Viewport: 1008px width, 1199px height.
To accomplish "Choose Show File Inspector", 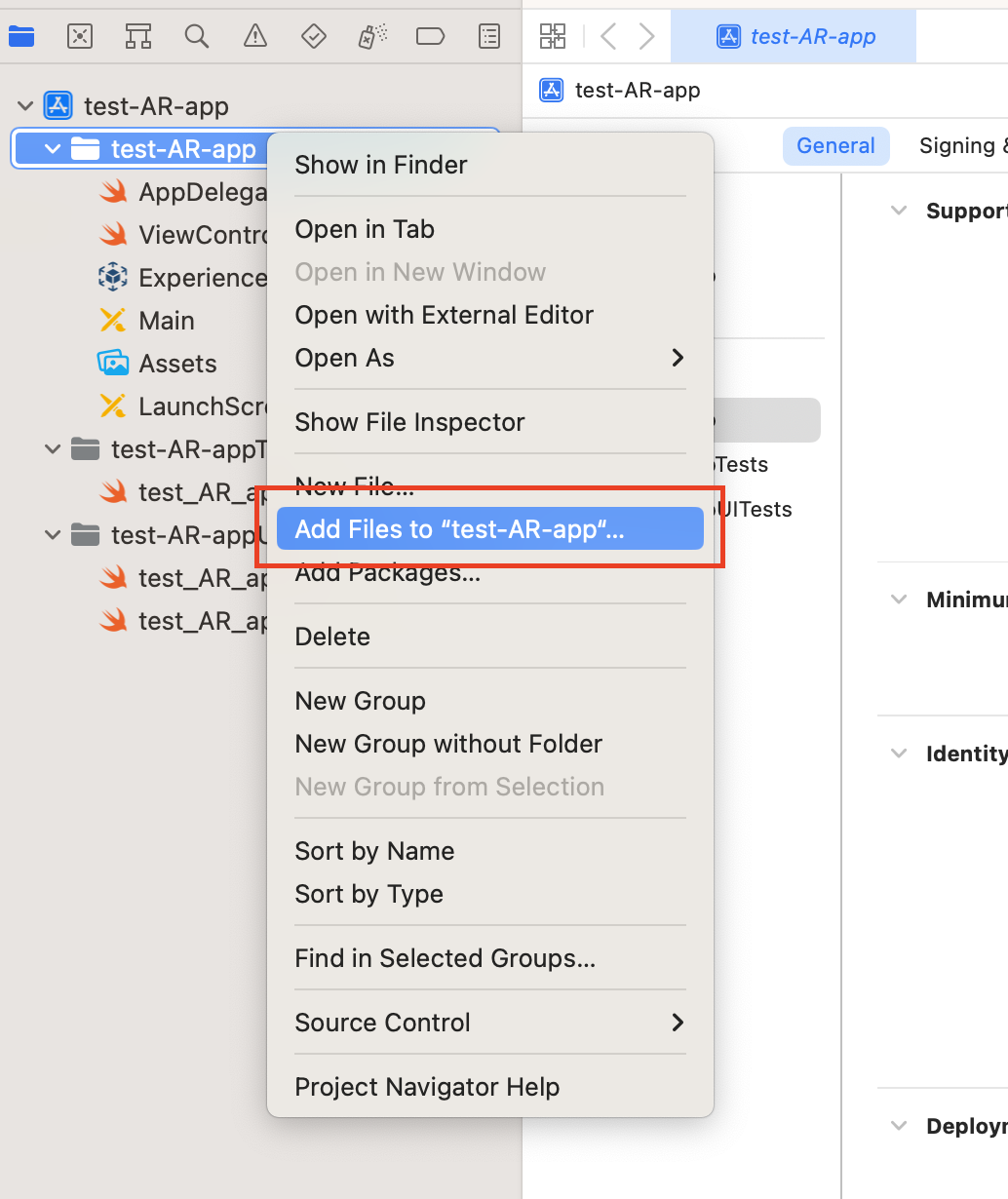I will [x=490, y=422].
